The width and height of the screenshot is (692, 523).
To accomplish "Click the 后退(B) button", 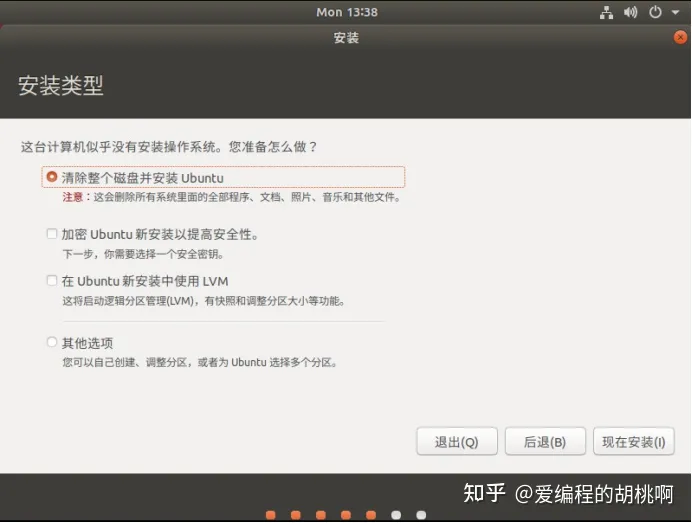I will tap(545, 441).
